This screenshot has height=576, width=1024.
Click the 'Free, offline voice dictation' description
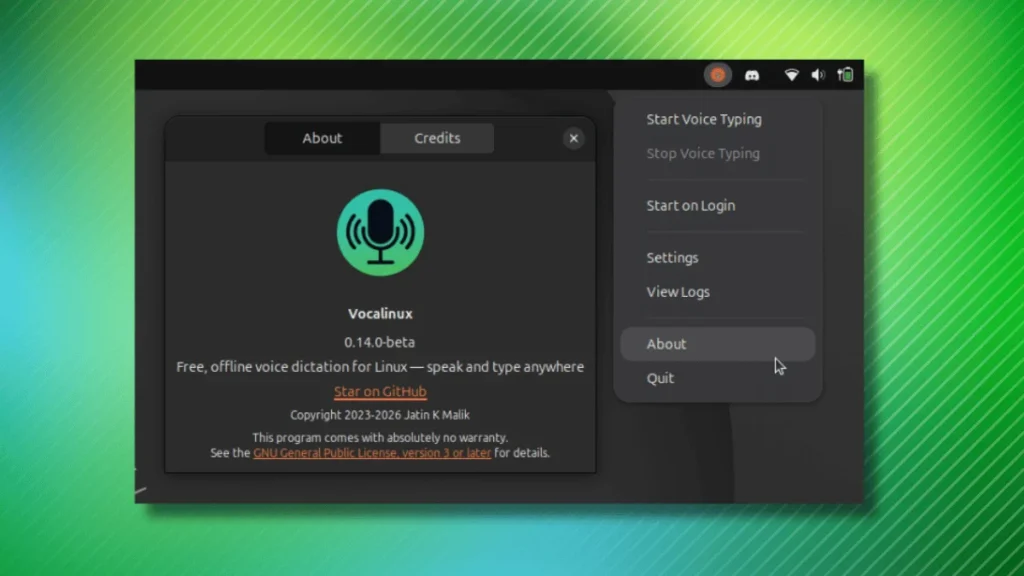click(380, 367)
